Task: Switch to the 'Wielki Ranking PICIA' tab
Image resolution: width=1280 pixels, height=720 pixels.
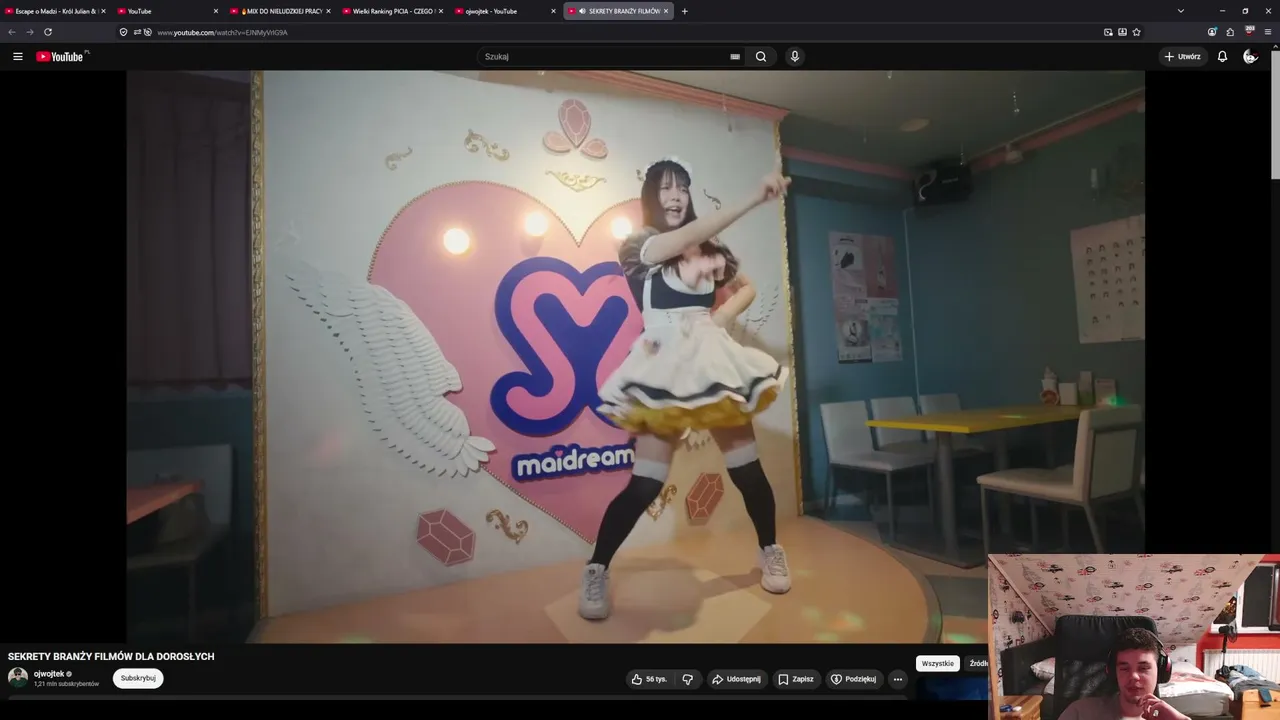Action: 392,11
